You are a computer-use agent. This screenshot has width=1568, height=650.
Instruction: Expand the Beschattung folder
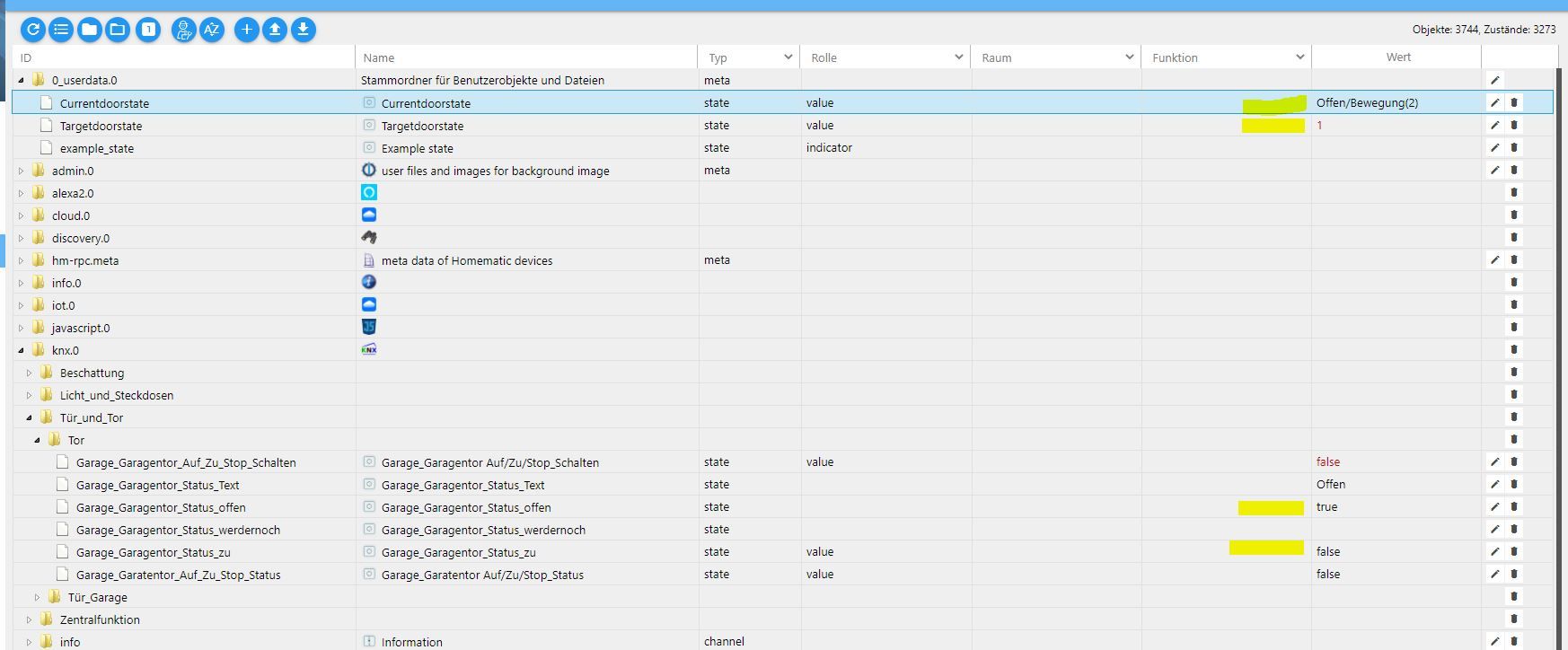(30, 373)
